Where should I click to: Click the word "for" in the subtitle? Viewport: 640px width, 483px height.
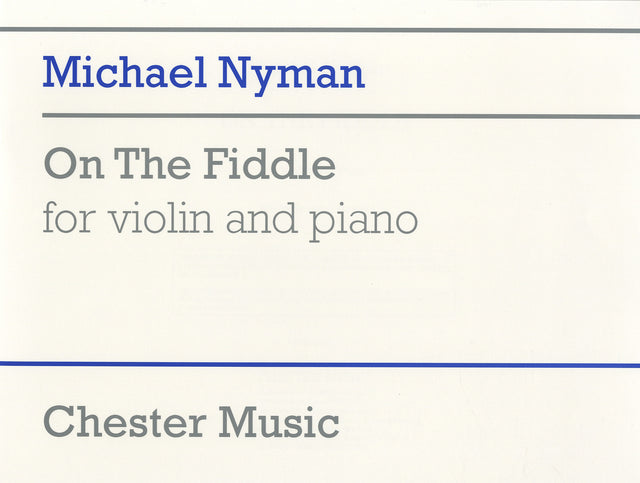[69, 218]
